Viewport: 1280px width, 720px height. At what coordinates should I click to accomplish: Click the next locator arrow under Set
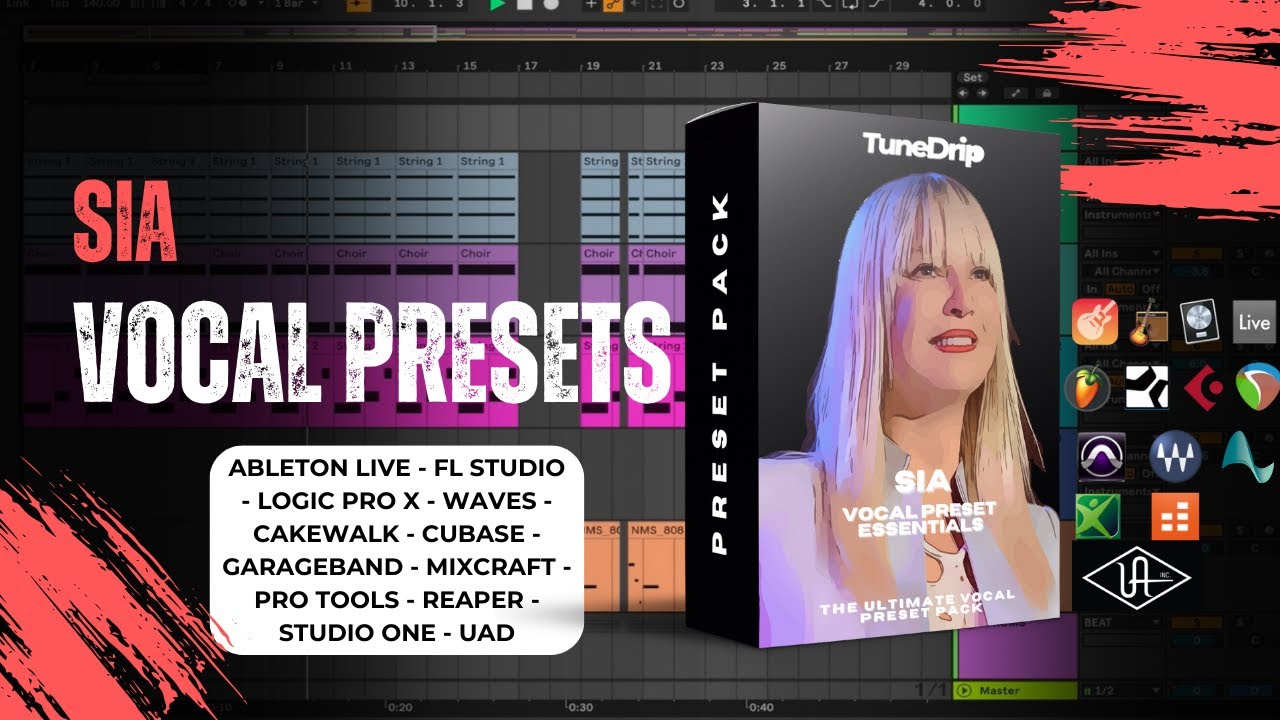coord(982,93)
